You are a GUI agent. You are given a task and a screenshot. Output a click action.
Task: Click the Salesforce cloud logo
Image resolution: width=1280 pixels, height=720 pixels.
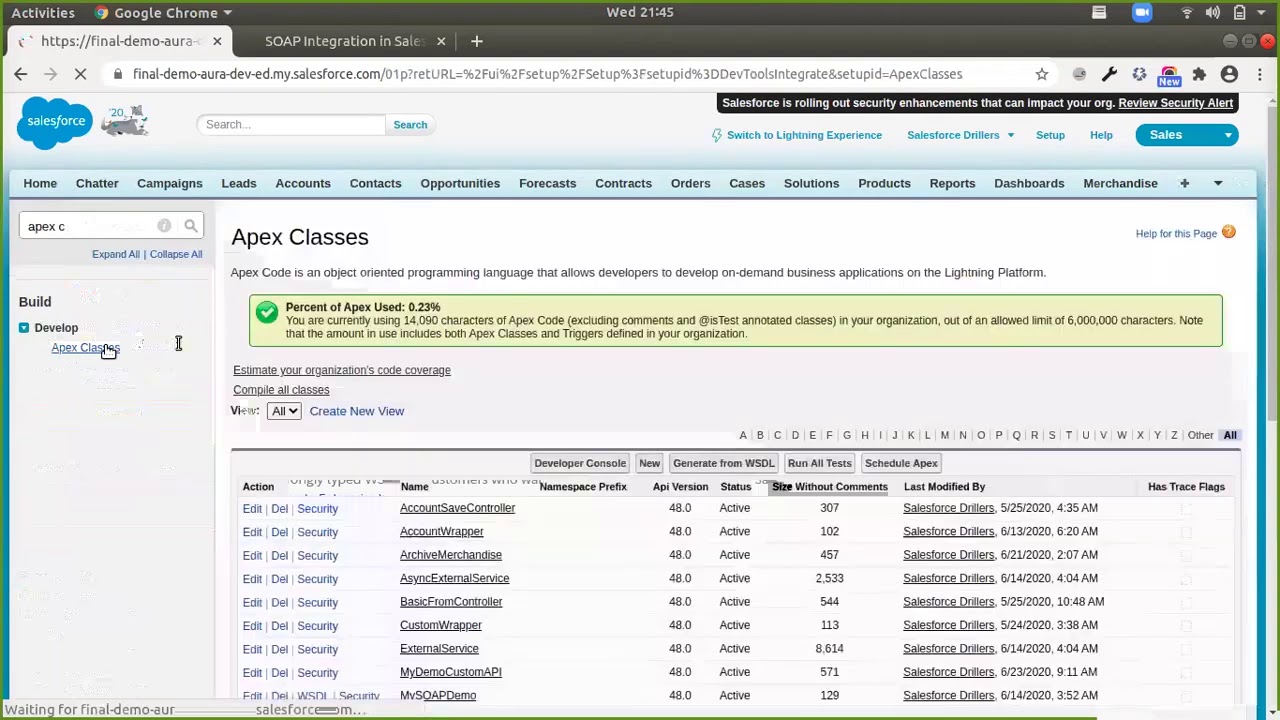[x=55, y=122]
